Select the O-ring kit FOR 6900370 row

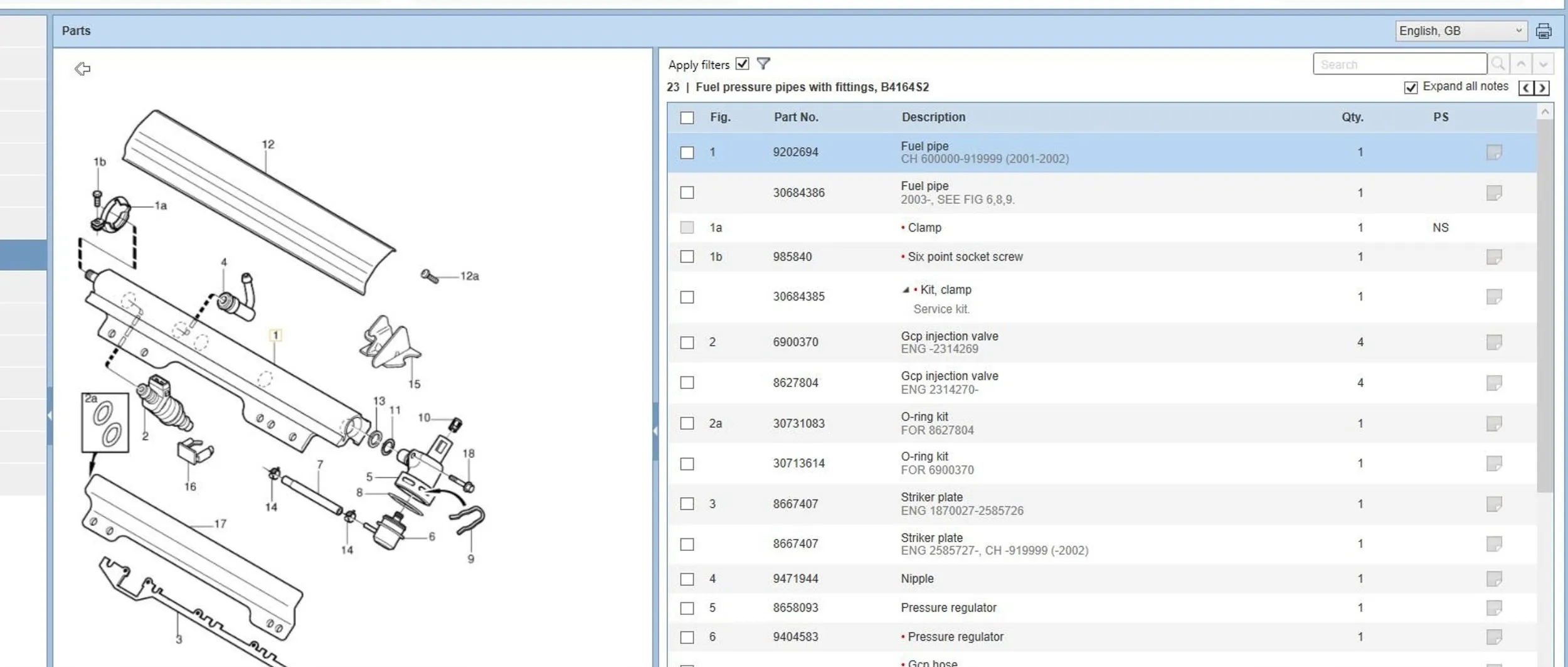pos(1102,464)
